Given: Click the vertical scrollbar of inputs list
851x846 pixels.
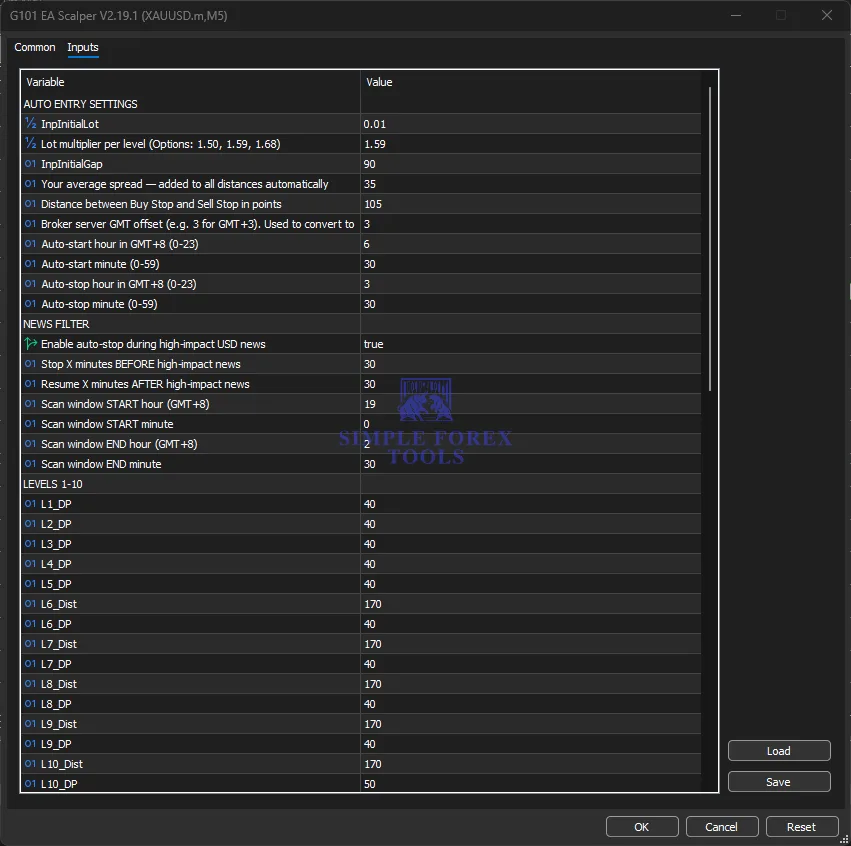Looking at the screenshot, I should pyautogui.click(x=709, y=239).
